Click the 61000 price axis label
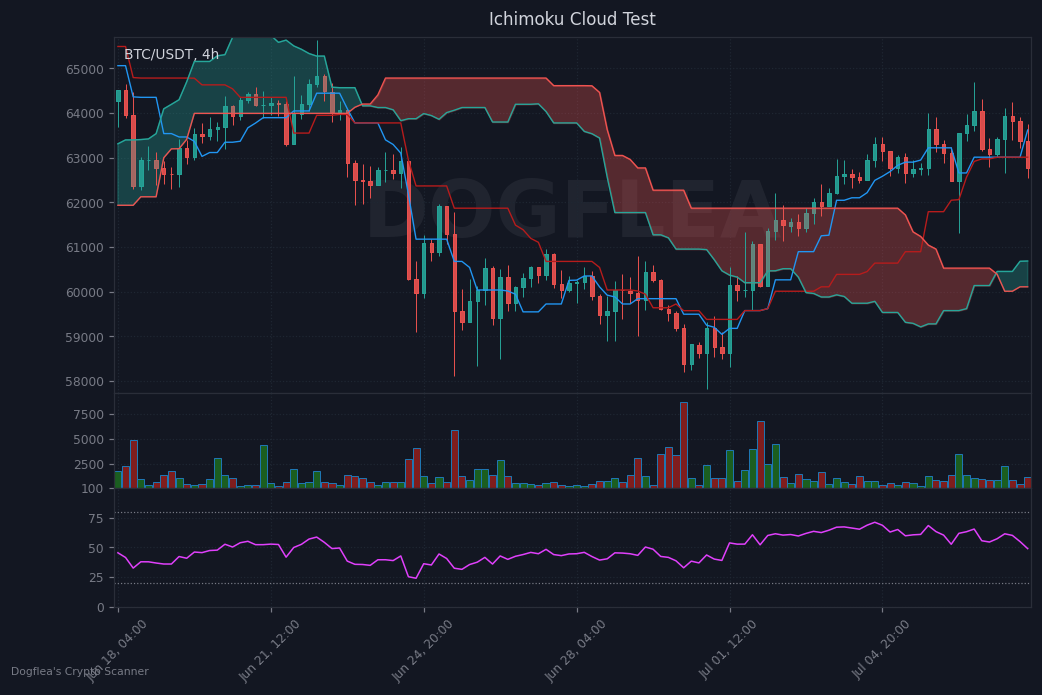This screenshot has width=1042, height=695. [x=85, y=248]
